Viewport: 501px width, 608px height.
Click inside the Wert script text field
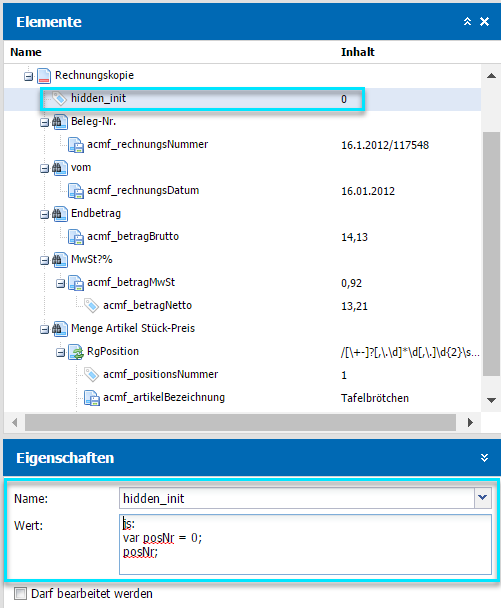305,544
